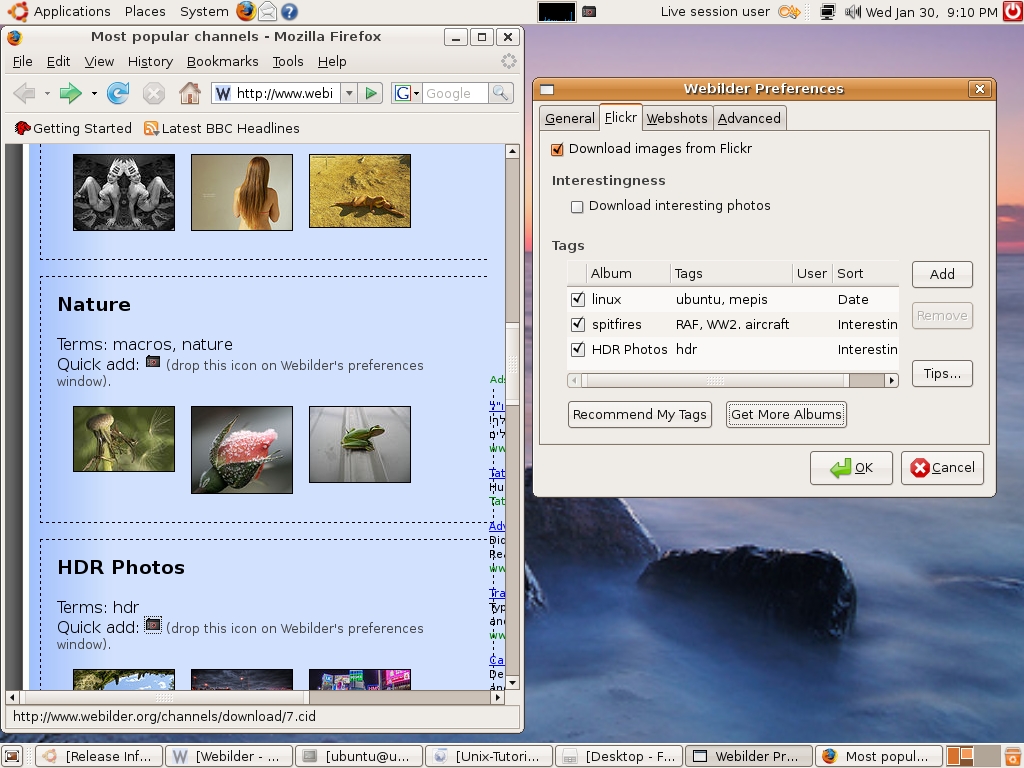
Task: Click the date and time clock
Action: point(931,12)
